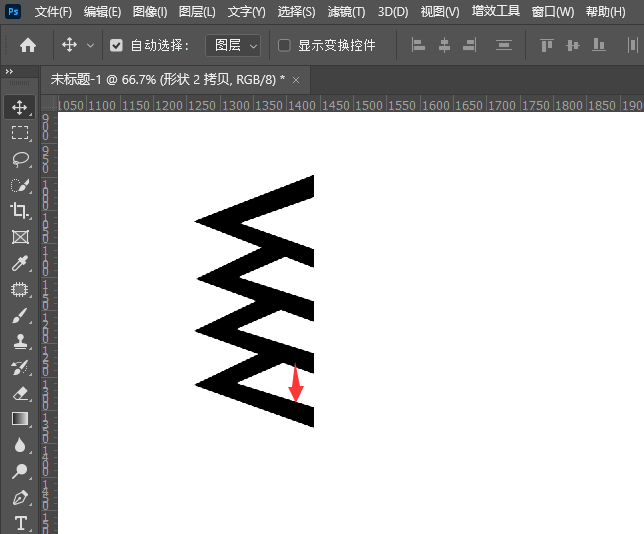This screenshot has width=644, height=534.
Task: Click Align bottom edges icon
Action: [x=598, y=45]
